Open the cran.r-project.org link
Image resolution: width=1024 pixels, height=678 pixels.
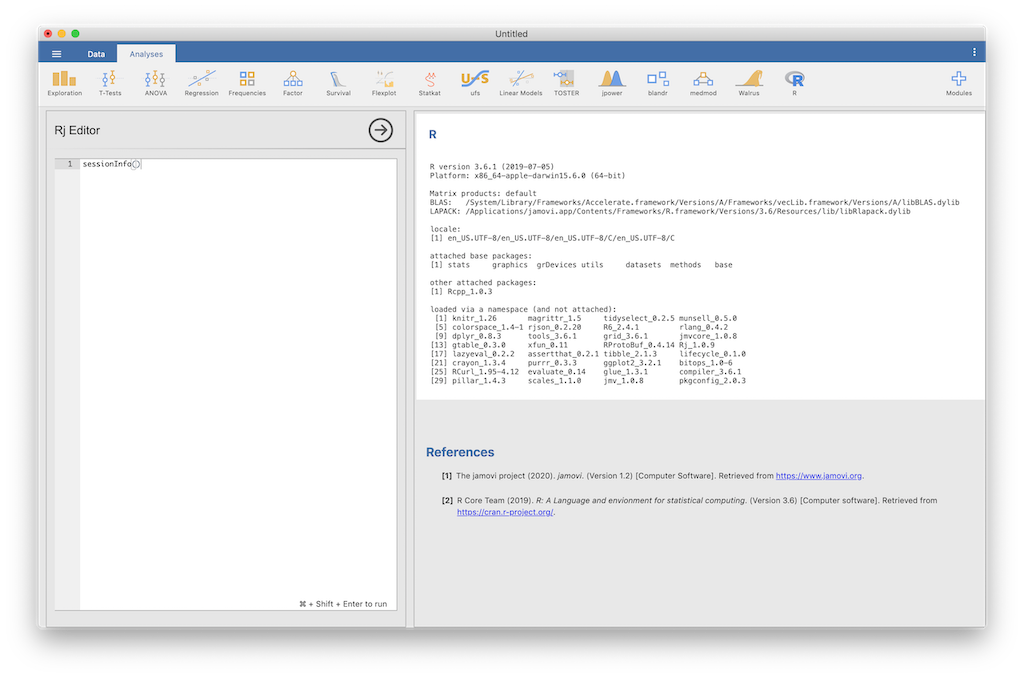click(x=505, y=512)
